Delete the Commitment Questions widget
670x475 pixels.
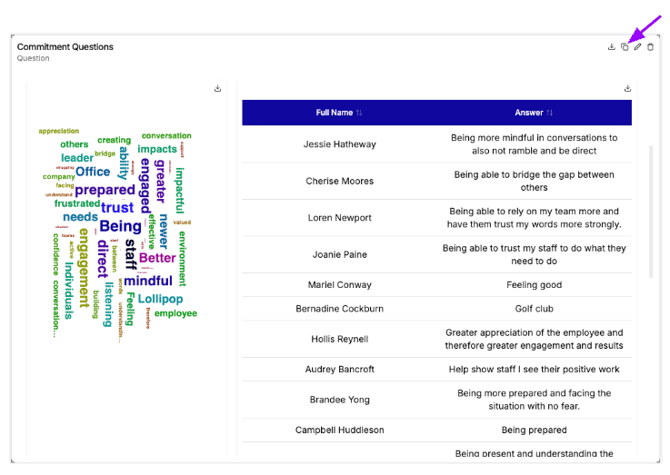[x=651, y=47]
